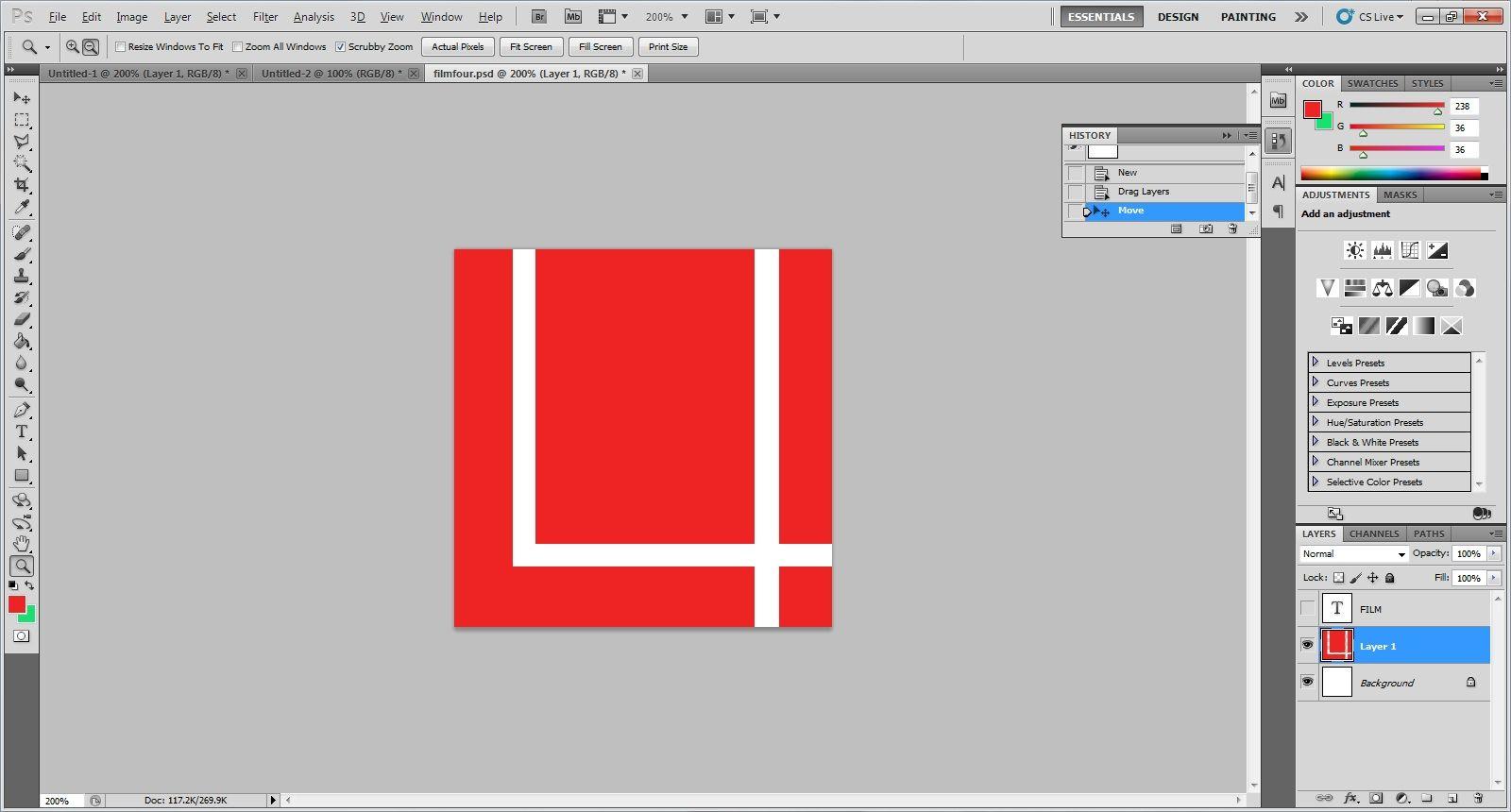The width and height of the screenshot is (1511, 812).
Task: Select the Rectangular Marquee tool
Action: [22, 120]
